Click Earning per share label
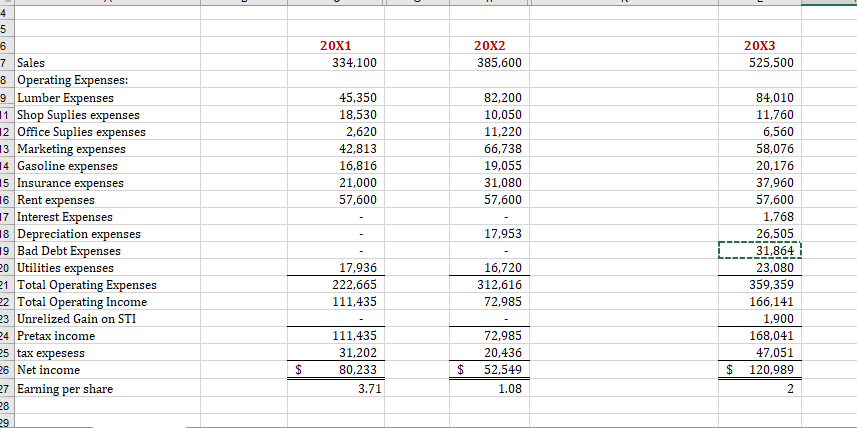Image resolution: width=857 pixels, height=428 pixels. 65,389
